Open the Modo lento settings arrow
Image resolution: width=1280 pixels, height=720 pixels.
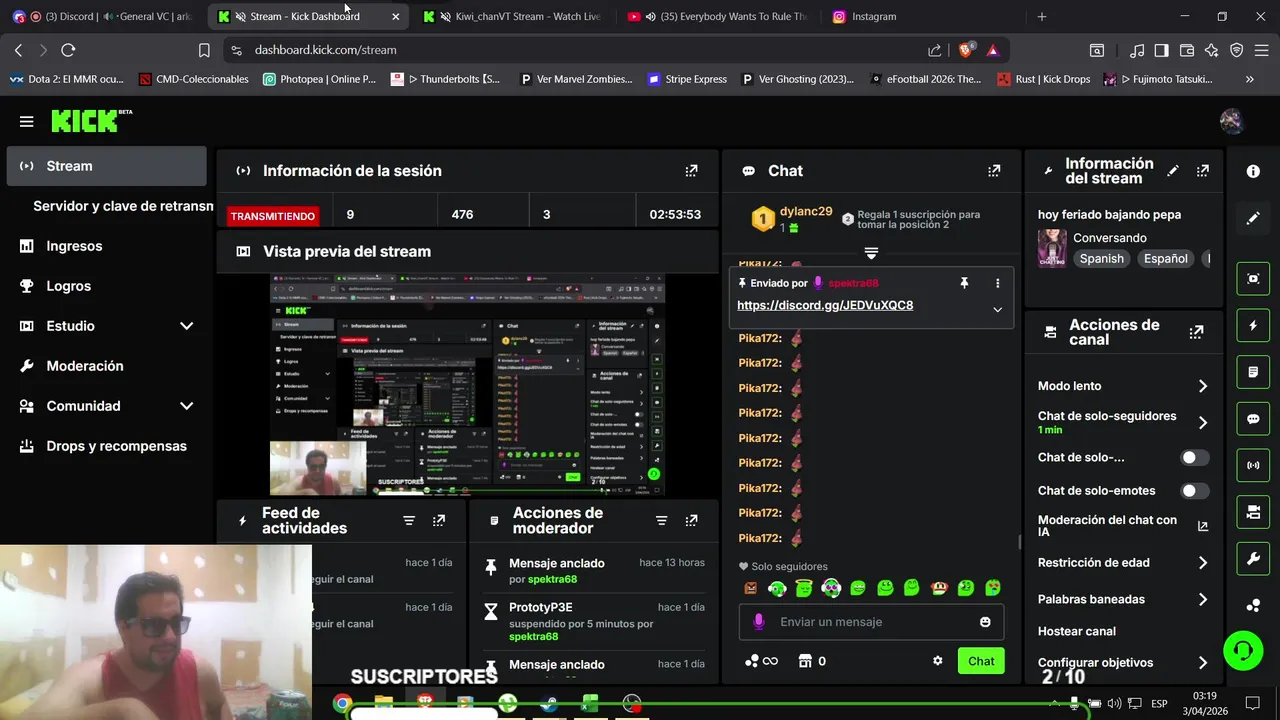pyautogui.click(x=1203, y=386)
